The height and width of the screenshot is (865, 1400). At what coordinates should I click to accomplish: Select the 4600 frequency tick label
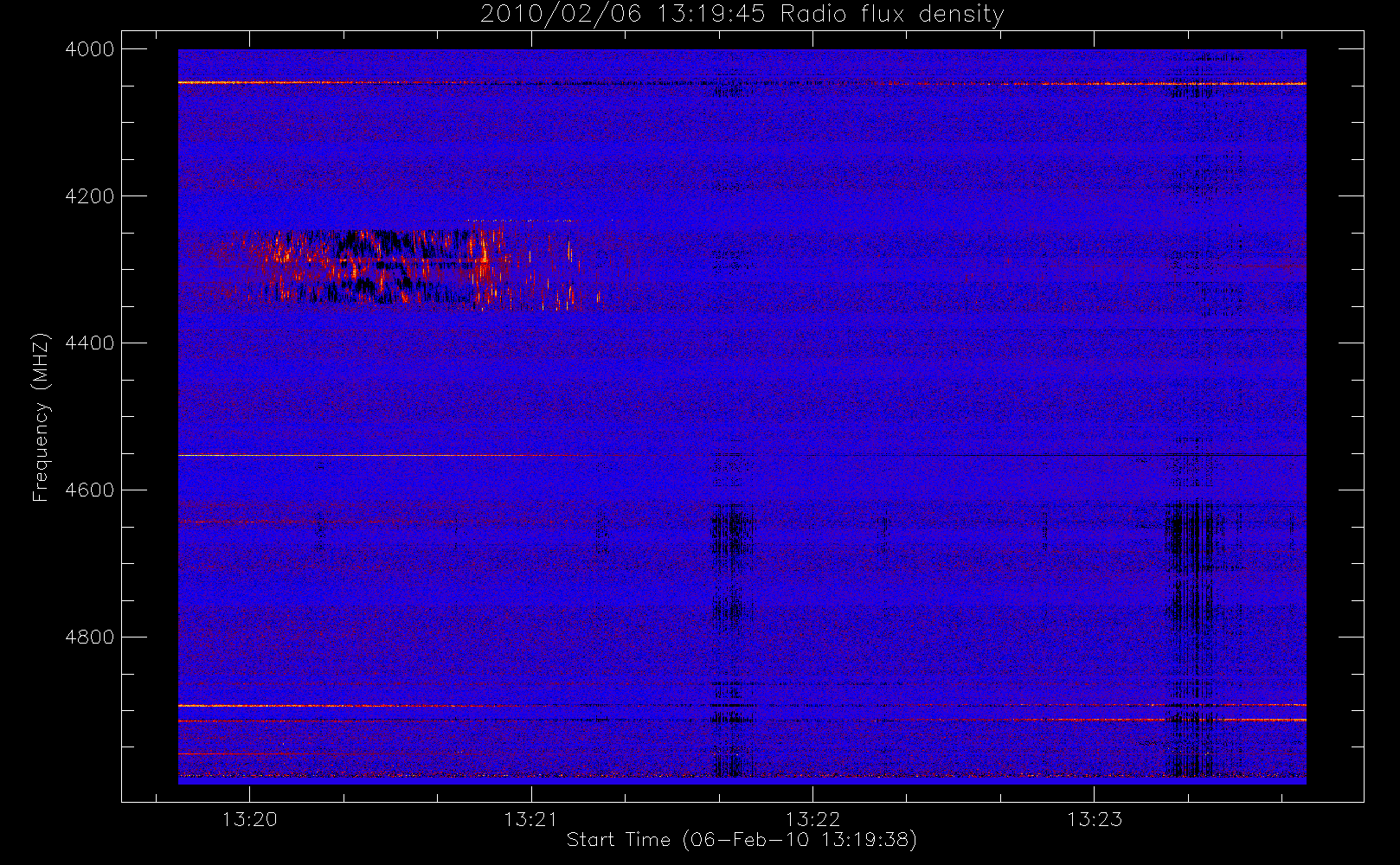(90, 490)
